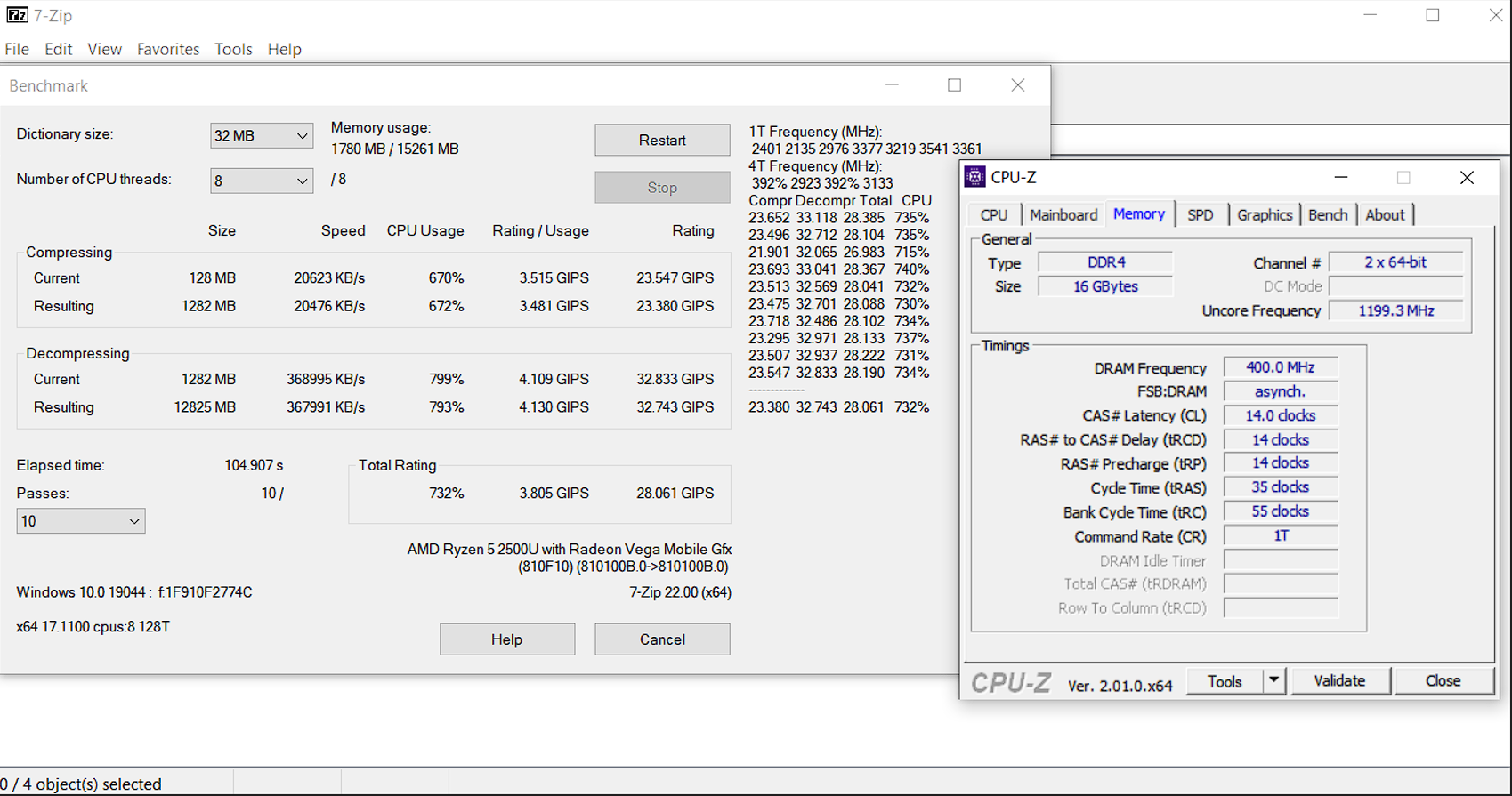
Task: Open the Graphics tab in CPU-Z
Action: (x=1265, y=215)
